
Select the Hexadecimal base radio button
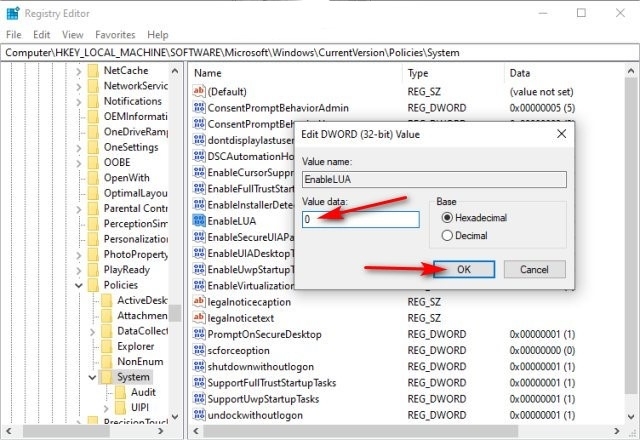point(446,217)
